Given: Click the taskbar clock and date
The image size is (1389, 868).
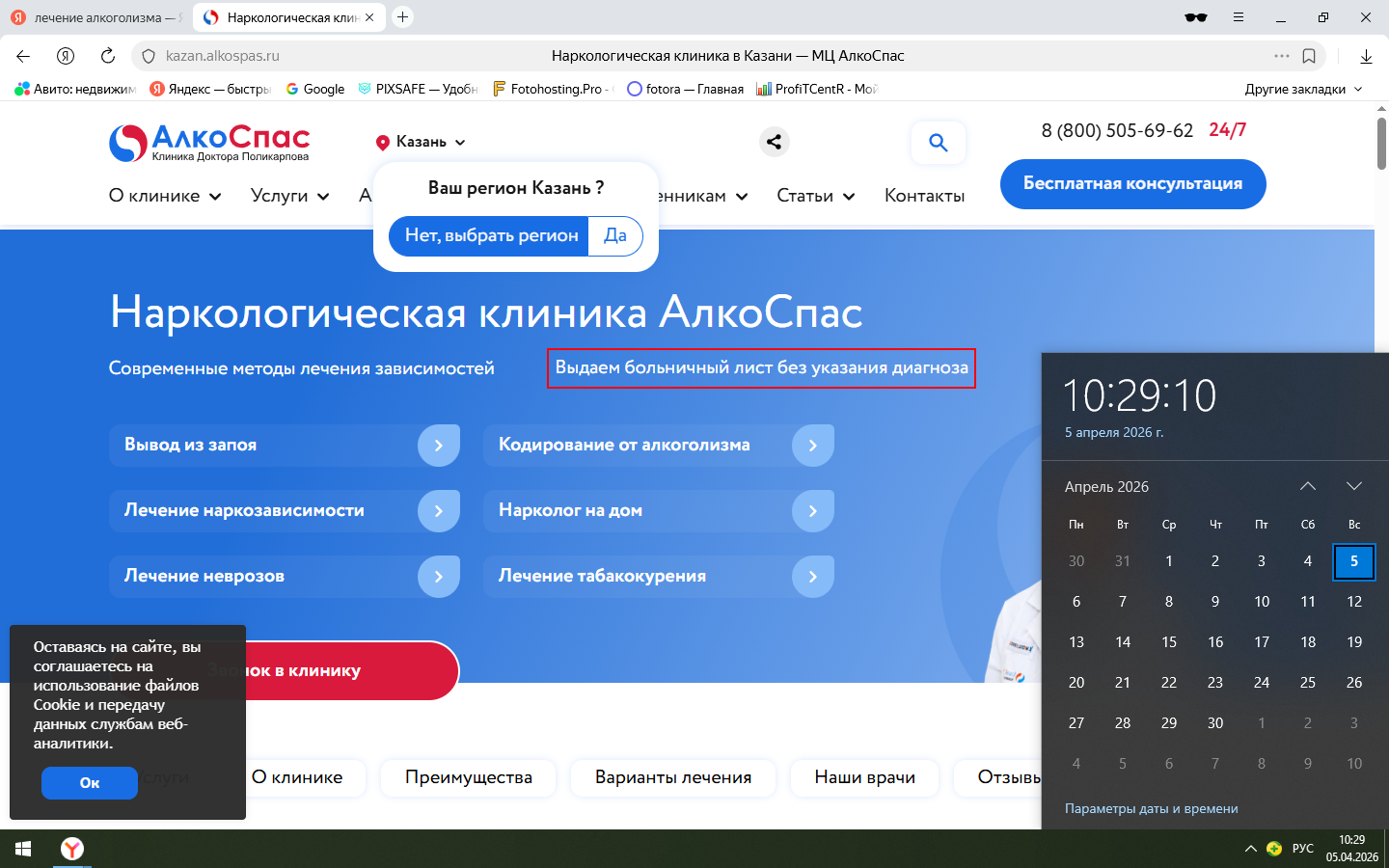Looking at the screenshot, I should pyautogui.click(x=1352, y=849).
